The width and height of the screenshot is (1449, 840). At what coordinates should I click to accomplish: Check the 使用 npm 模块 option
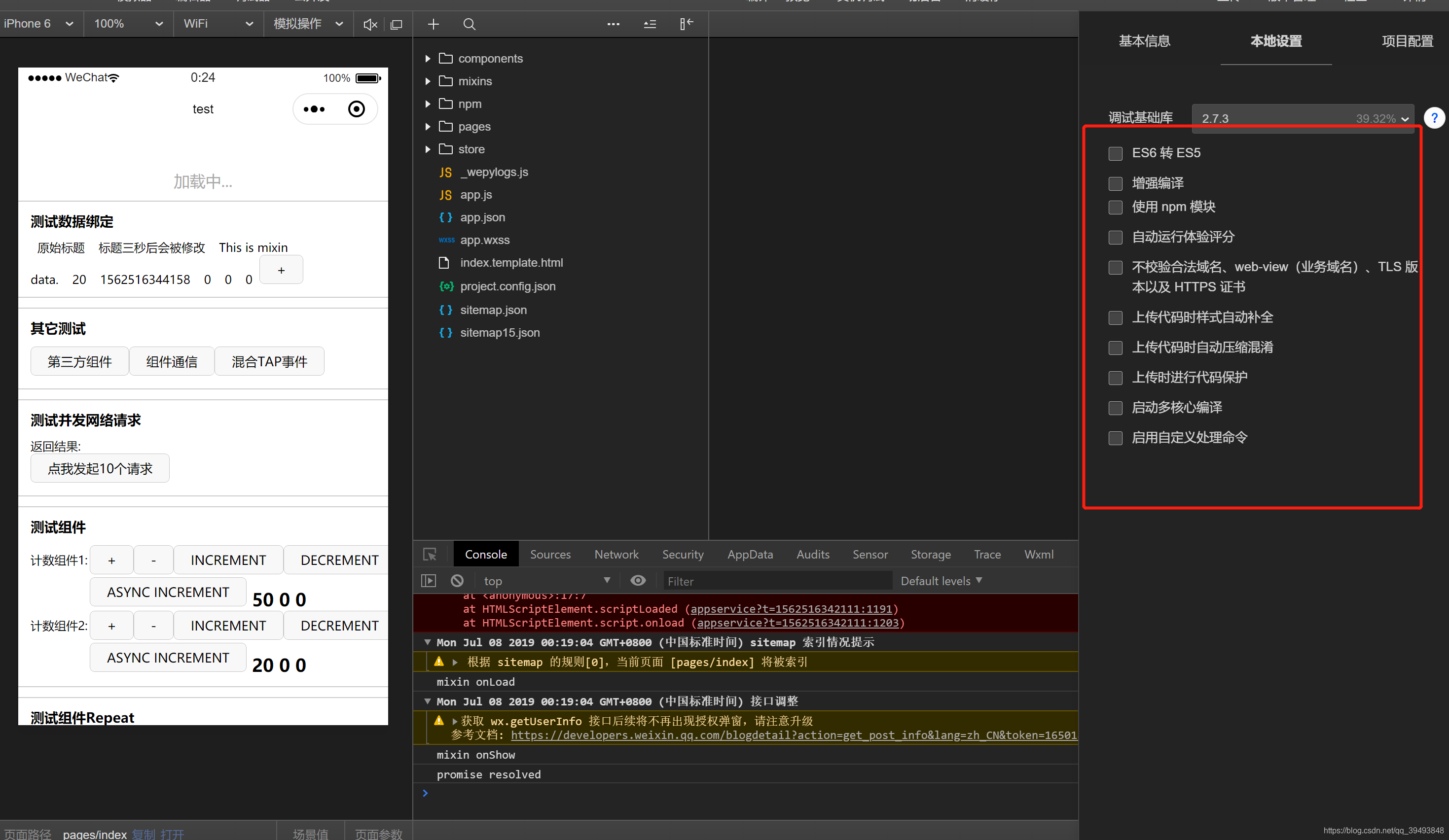tap(1116, 208)
